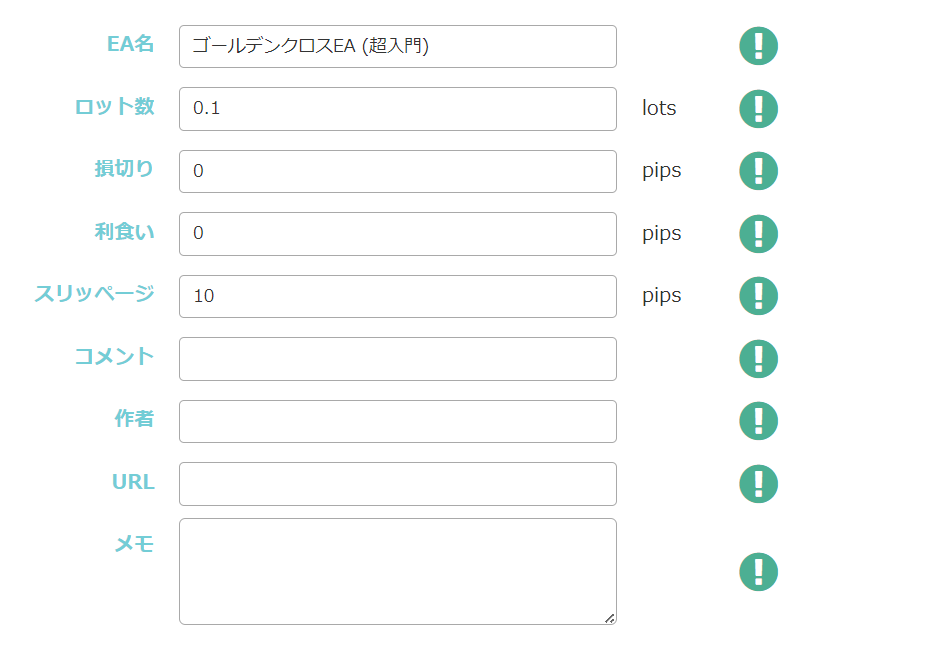The width and height of the screenshot is (929, 658).
Task: Click the EA名 text field
Action: pos(397,46)
